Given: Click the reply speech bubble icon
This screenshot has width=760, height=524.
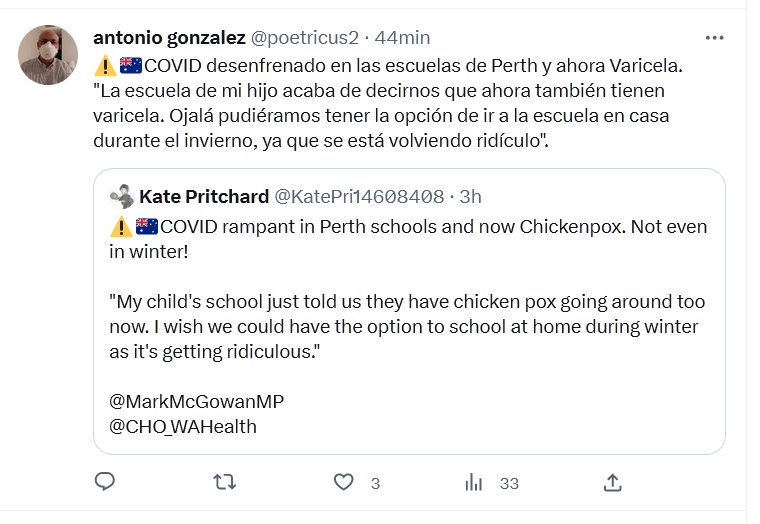Looking at the screenshot, I should [105, 482].
